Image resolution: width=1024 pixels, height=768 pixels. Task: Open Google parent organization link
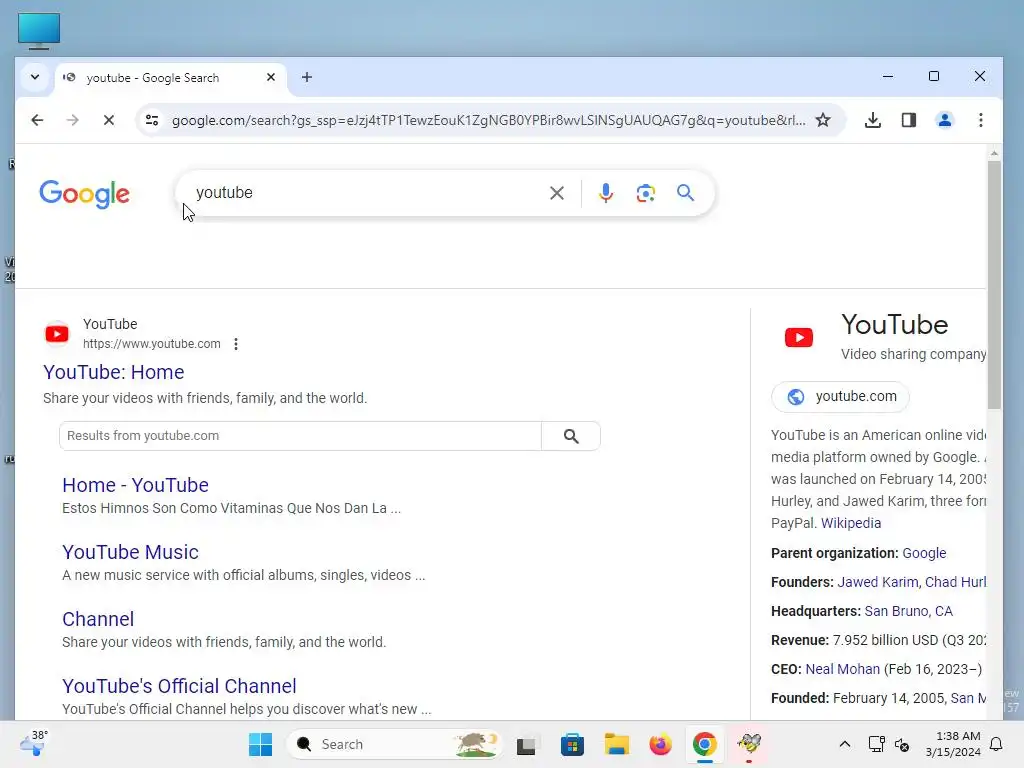click(x=924, y=553)
